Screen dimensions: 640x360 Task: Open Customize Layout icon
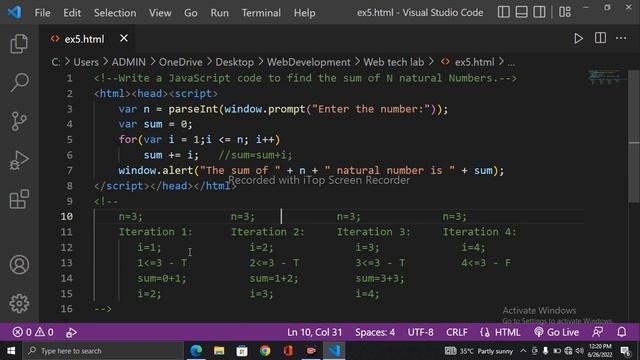(565, 12)
